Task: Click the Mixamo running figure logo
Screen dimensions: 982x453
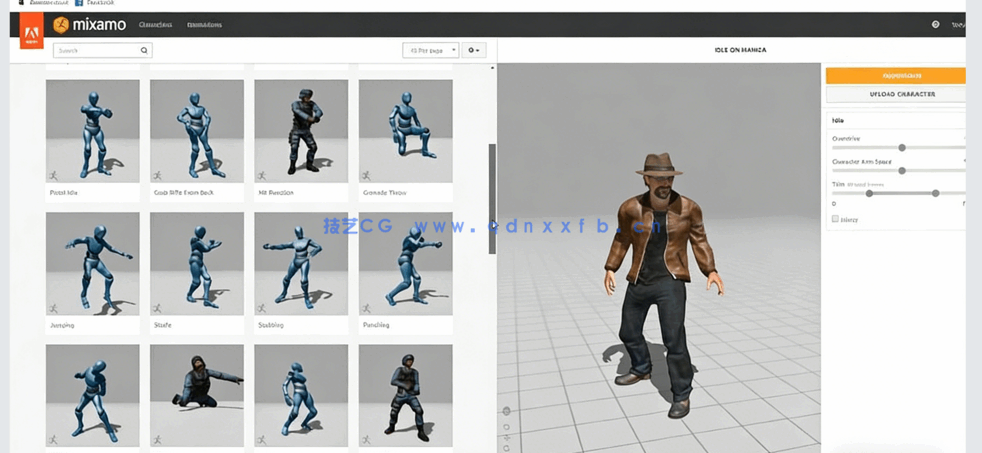Action: [x=61, y=25]
